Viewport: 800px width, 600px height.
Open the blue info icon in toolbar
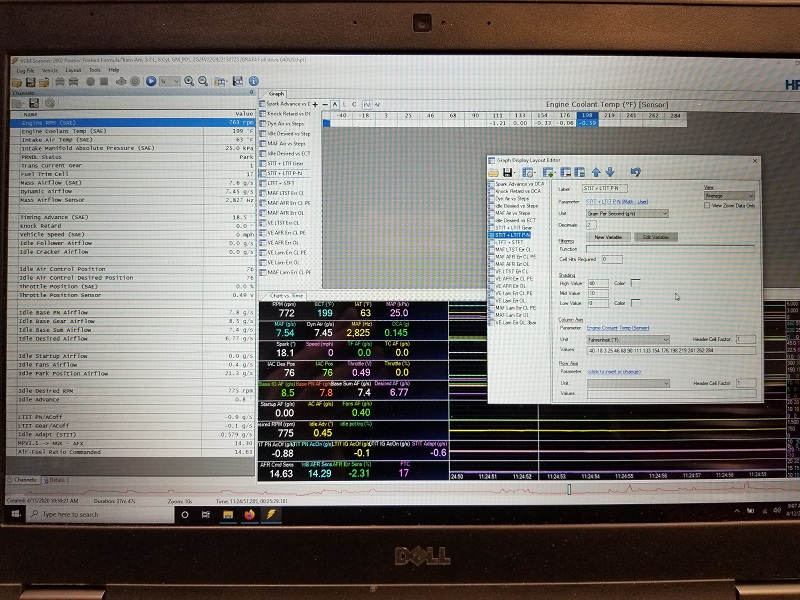(254, 81)
